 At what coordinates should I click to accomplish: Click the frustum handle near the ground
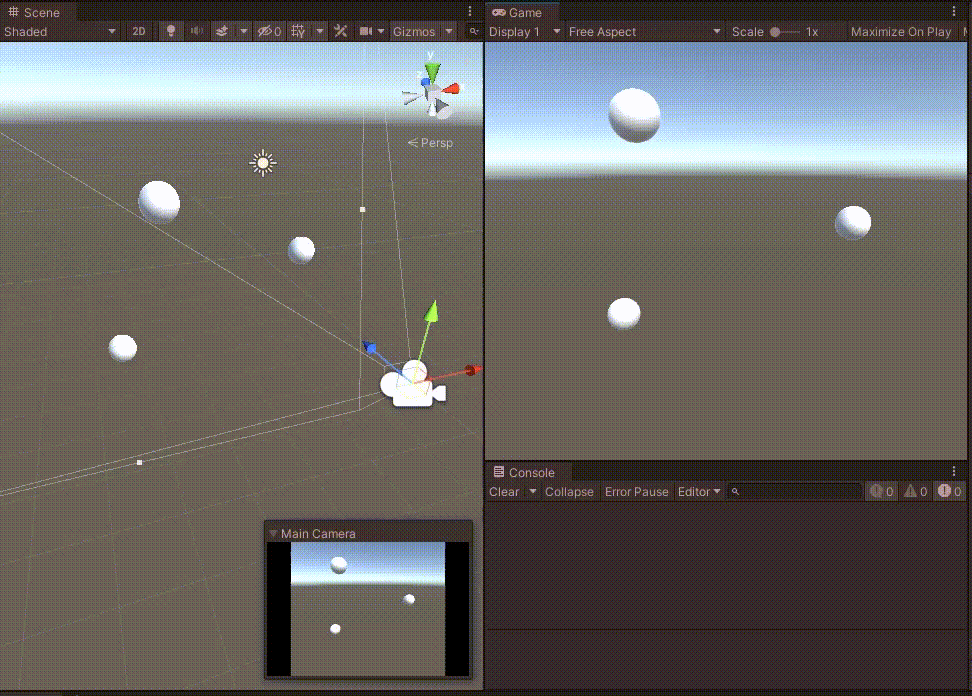[139, 462]
